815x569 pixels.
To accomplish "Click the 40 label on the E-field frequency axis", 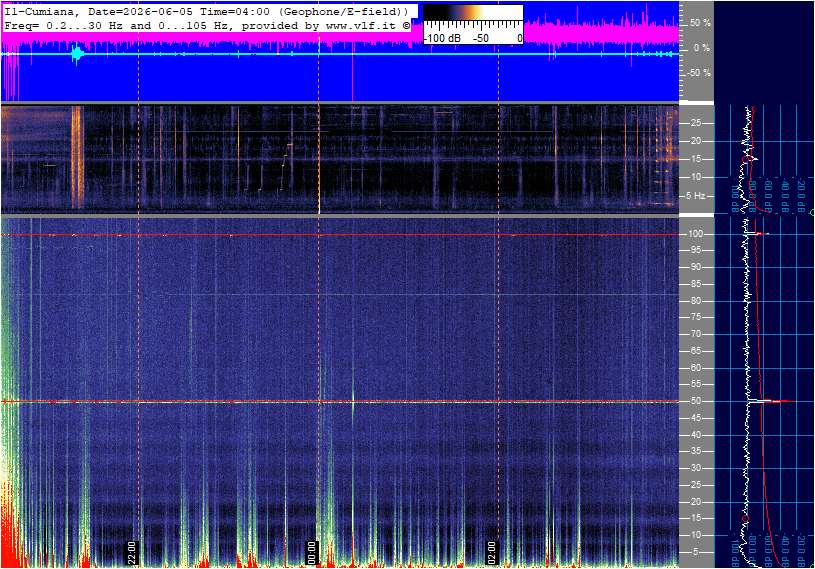I will (x=697, y=435).
